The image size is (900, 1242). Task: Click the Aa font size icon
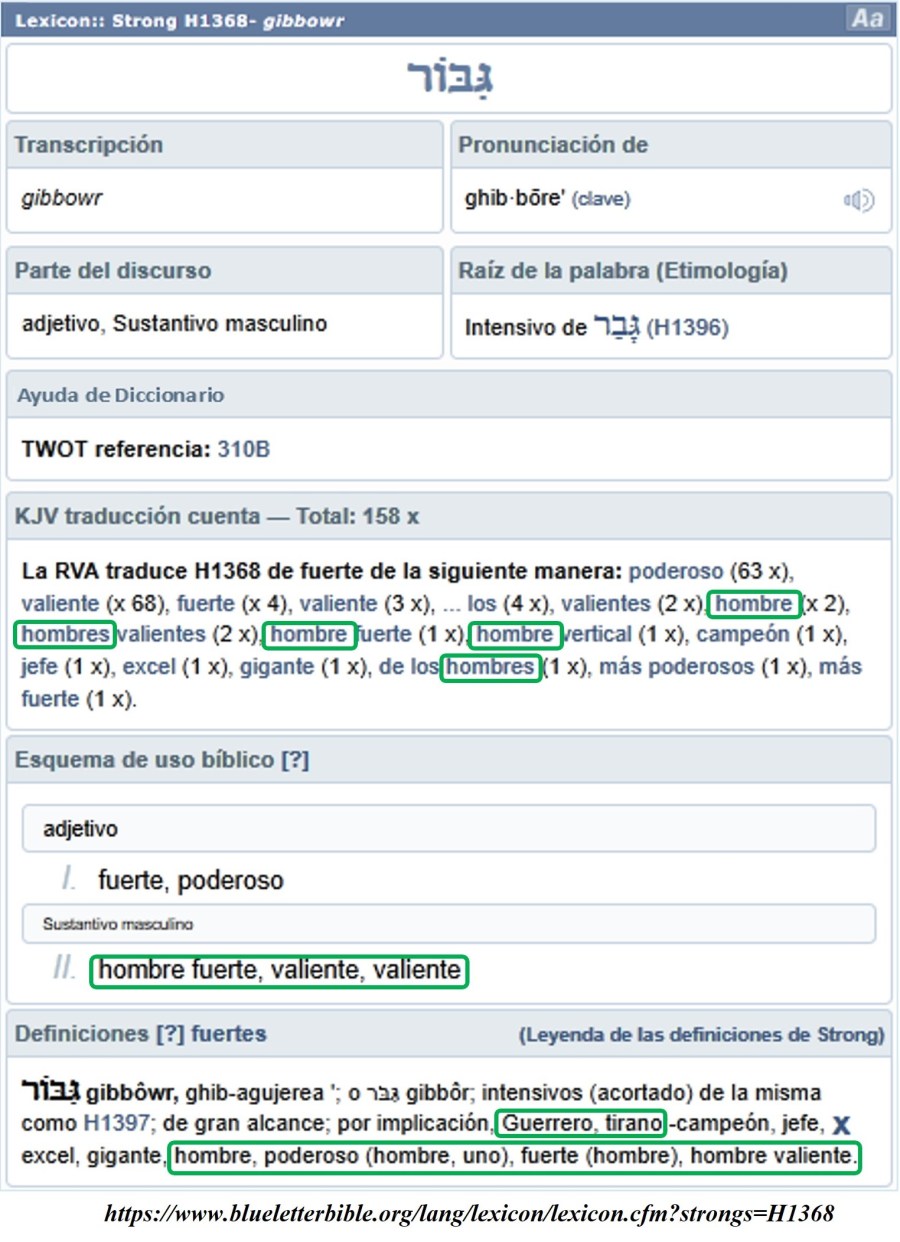(x=866, y=18)
